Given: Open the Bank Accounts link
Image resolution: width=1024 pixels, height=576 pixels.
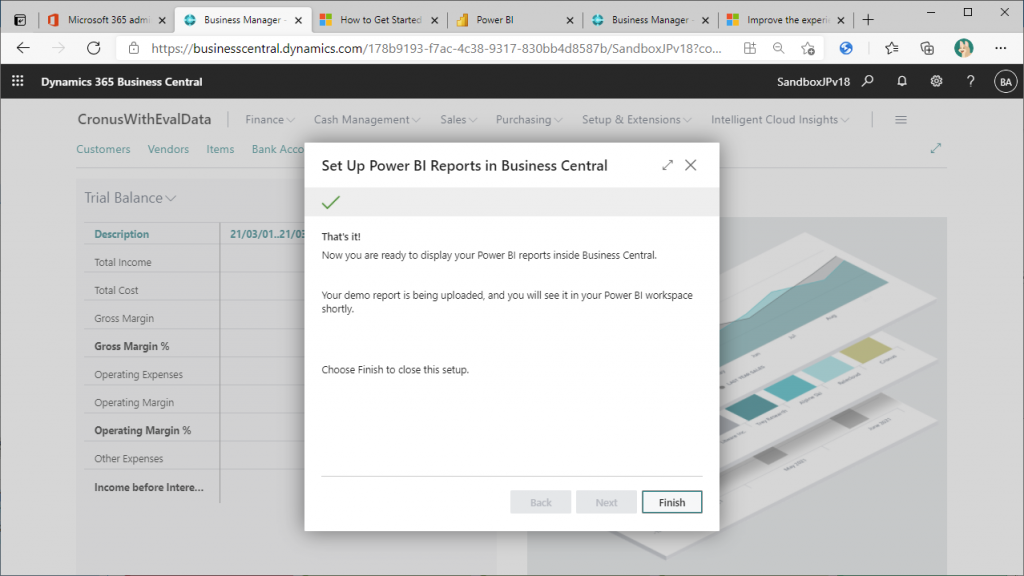Looking at the screenshot, I should [x=278, y=149].
